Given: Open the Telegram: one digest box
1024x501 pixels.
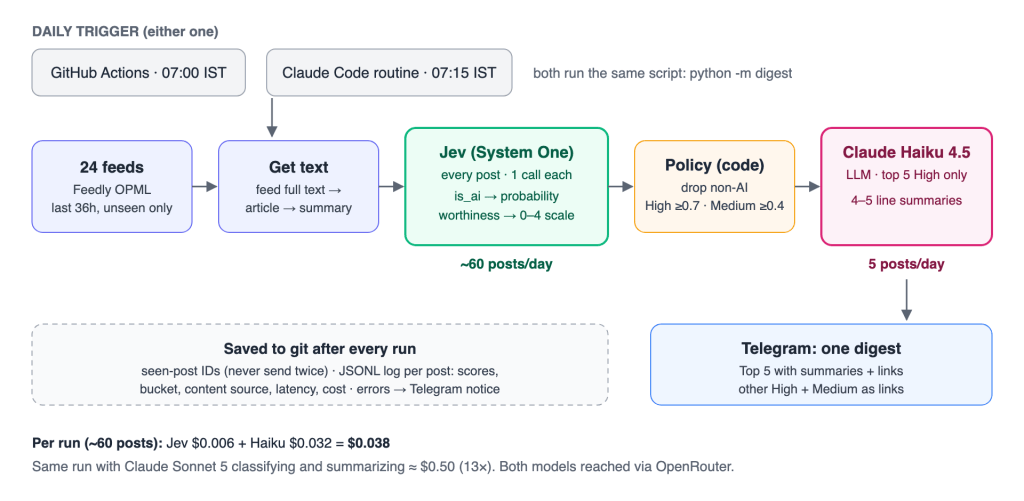Looking at the screenshot, I should [821, 364].
